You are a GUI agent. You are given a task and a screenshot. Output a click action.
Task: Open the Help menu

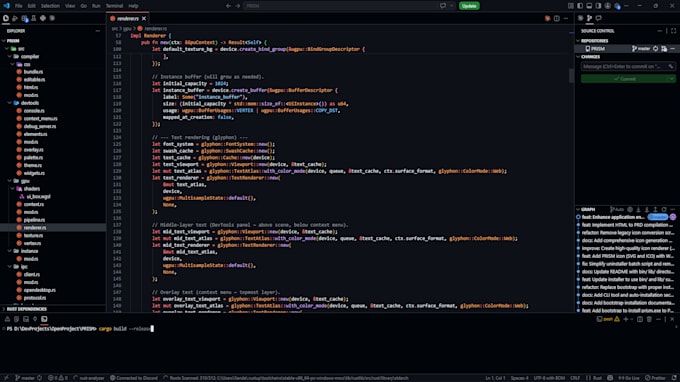coord(133,6)
